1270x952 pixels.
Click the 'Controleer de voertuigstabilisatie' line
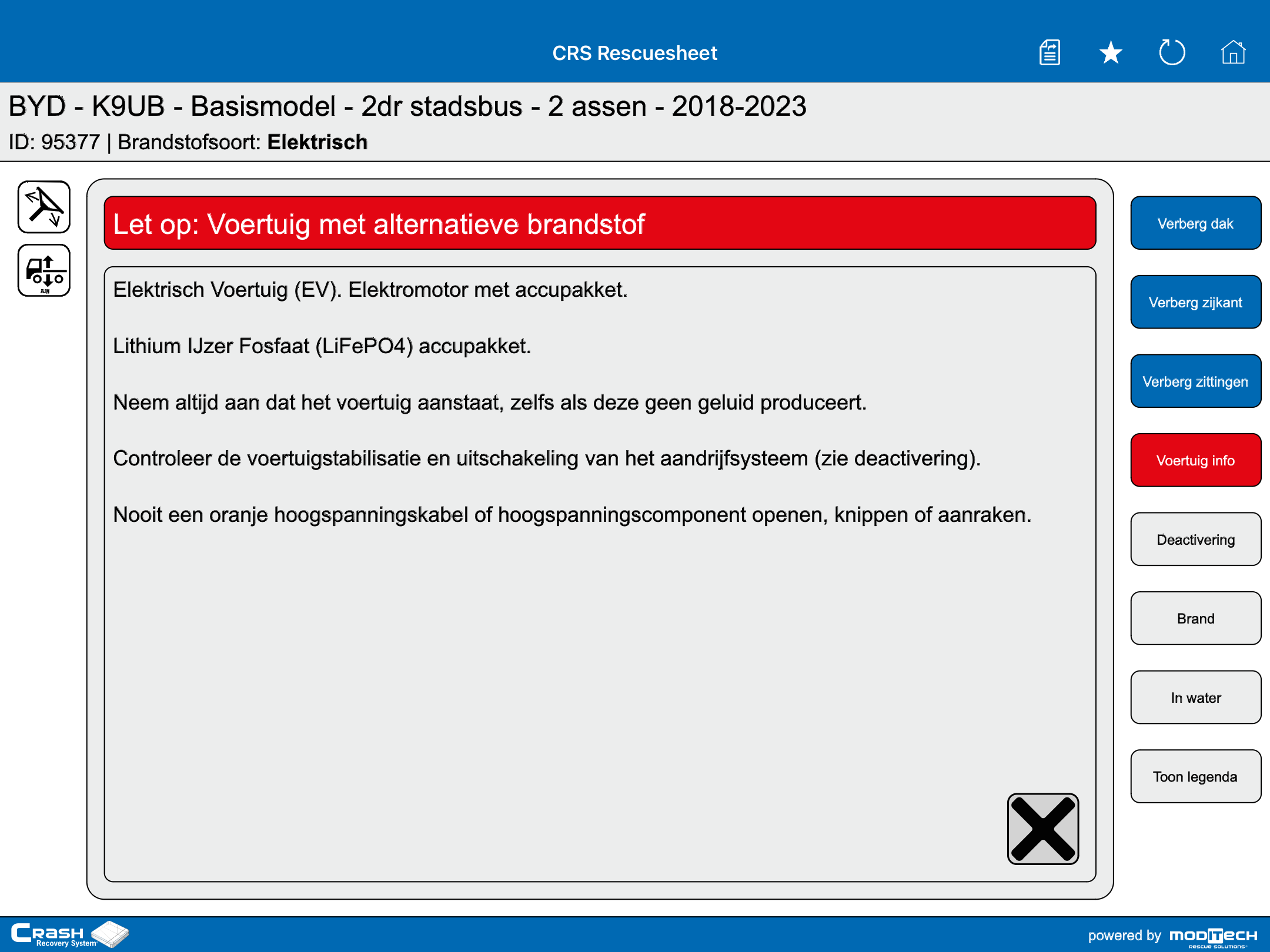(x=547, y=458)
